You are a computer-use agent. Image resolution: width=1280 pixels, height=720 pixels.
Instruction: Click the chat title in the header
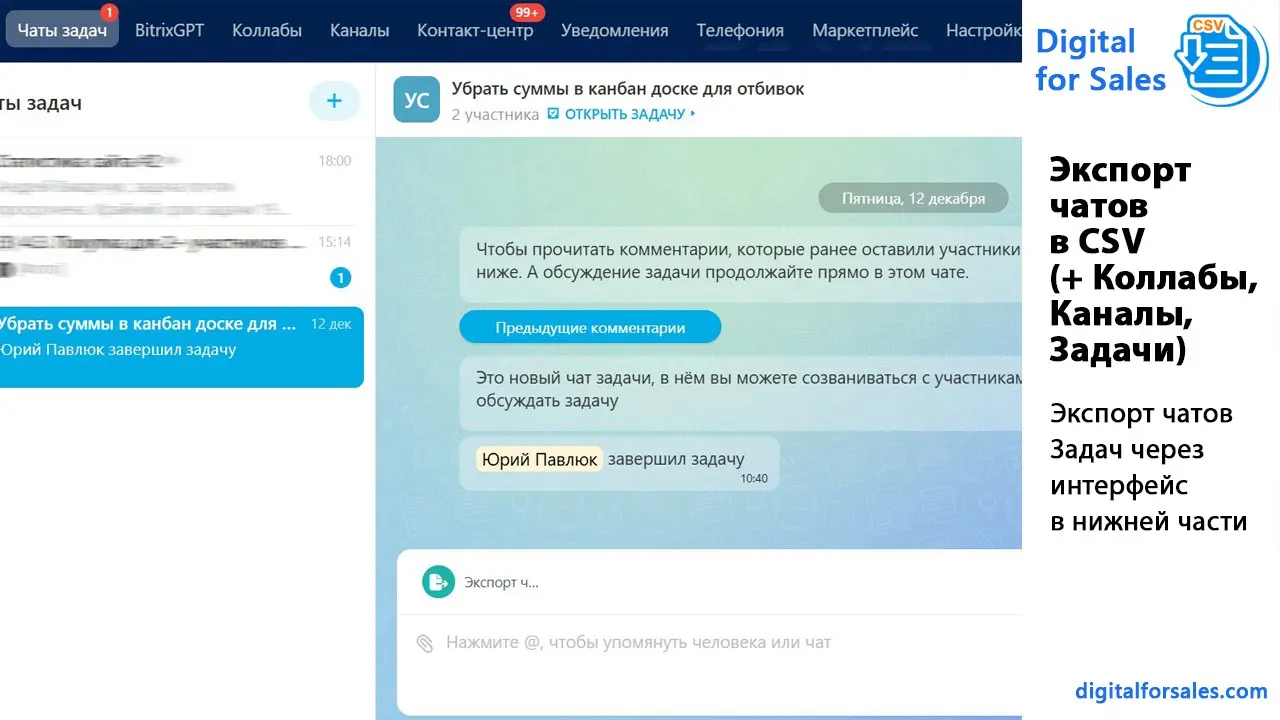(628, 89)
